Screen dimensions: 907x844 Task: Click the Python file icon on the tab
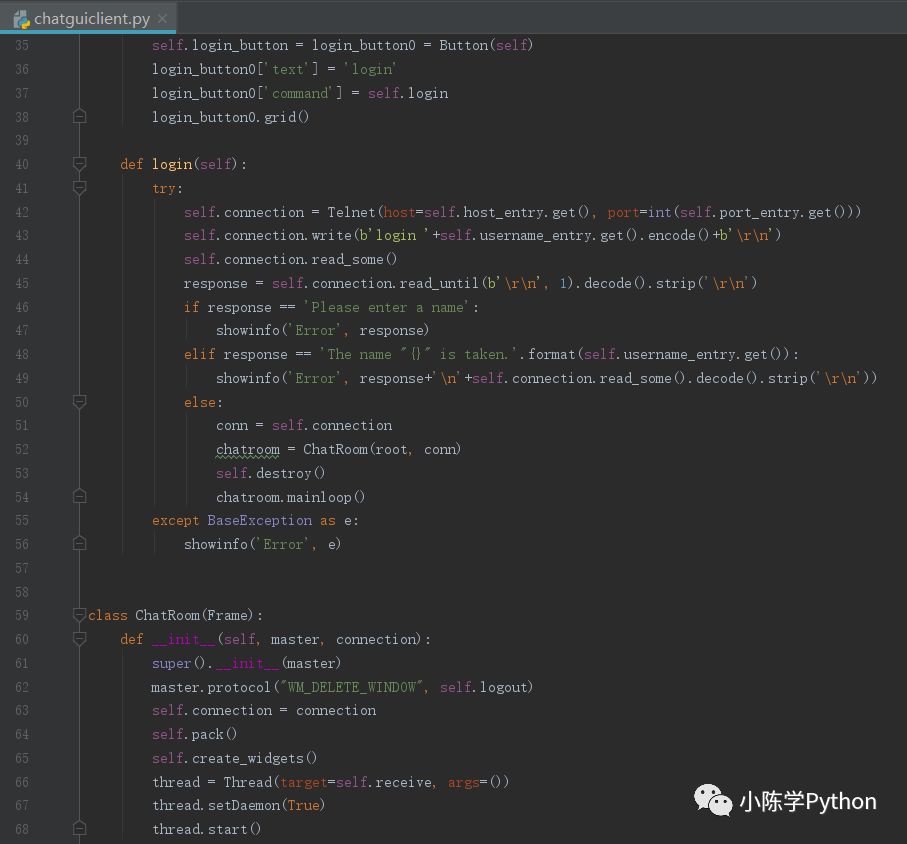tap(21, 19)
